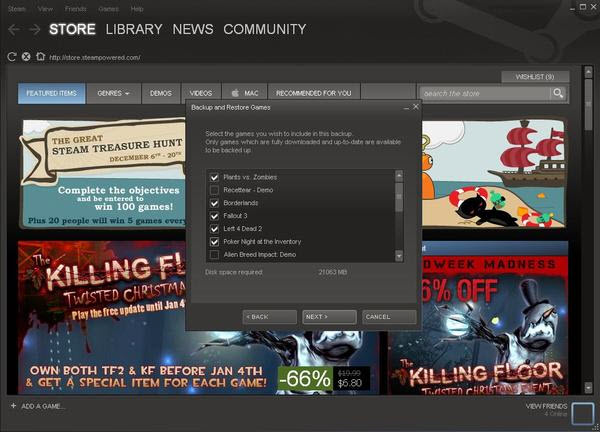Check the Recettear - Demo checkbox

(x=214, y=189)
